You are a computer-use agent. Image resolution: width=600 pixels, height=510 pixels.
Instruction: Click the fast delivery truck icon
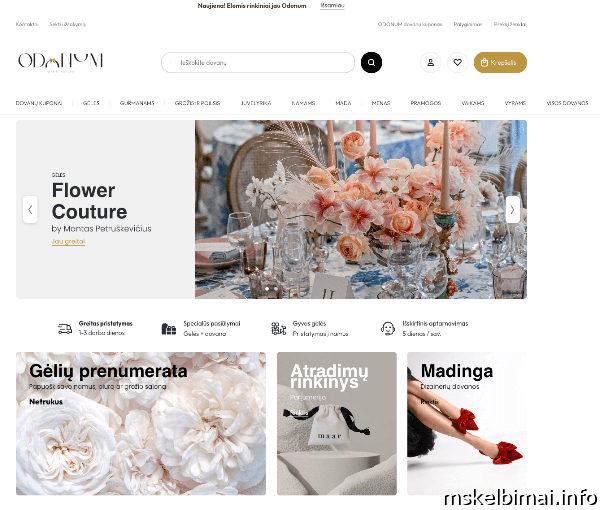pos(65,329)
